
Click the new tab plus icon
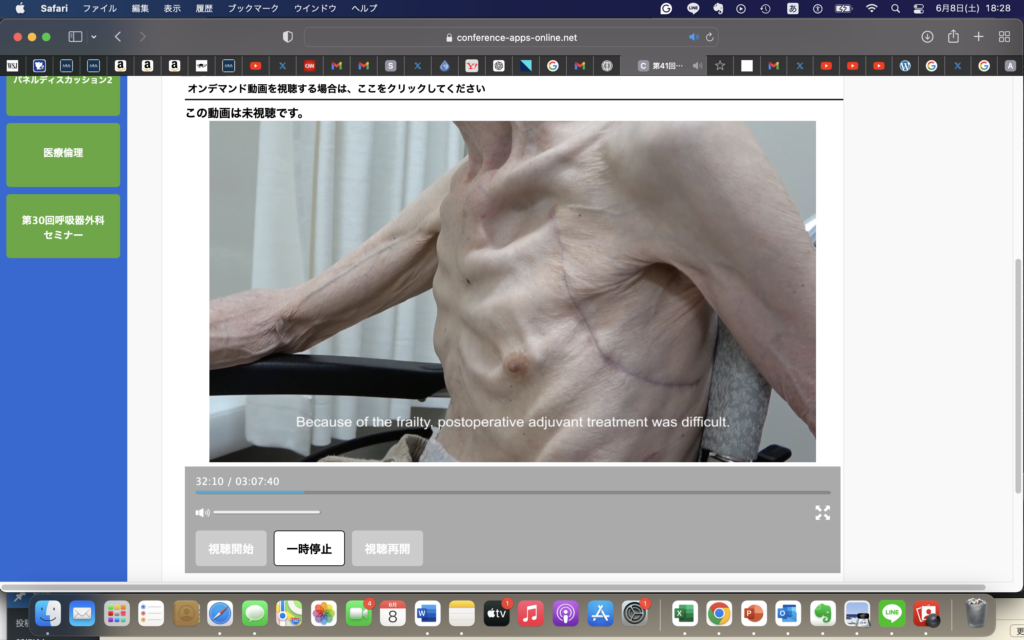[979, 37]
